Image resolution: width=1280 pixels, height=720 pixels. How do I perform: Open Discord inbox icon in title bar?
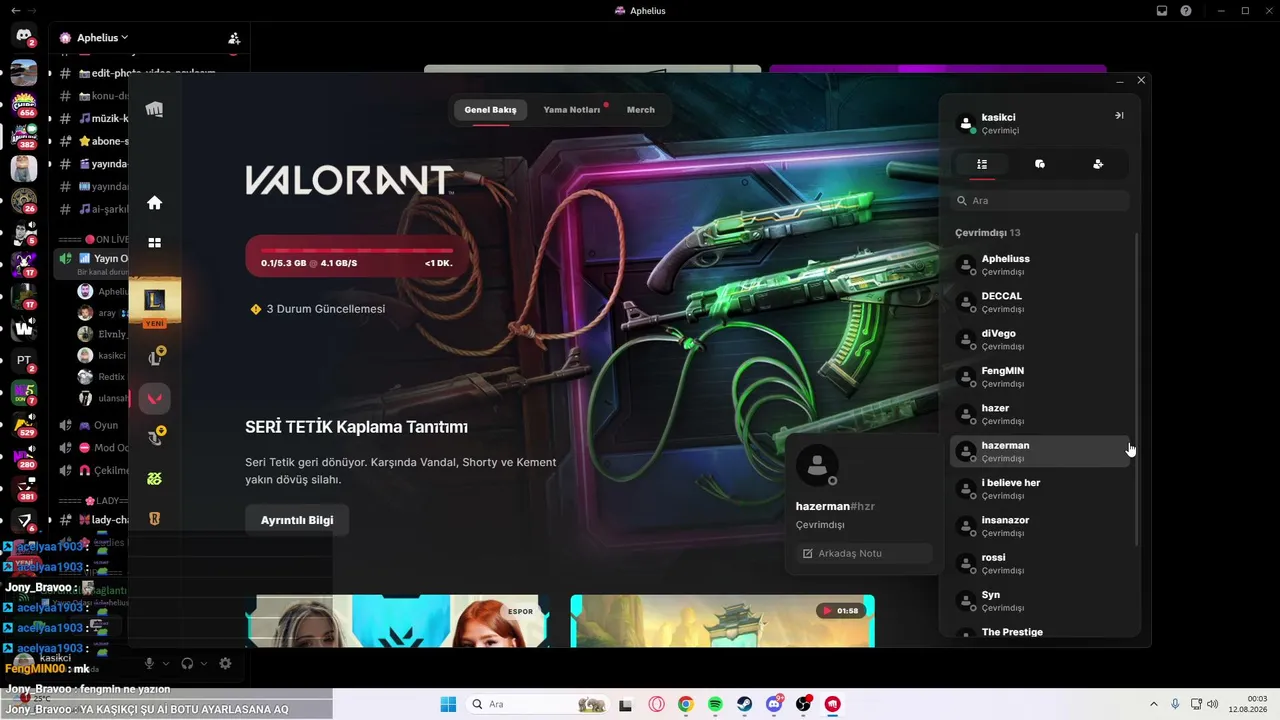click(x=1162, y=11)
